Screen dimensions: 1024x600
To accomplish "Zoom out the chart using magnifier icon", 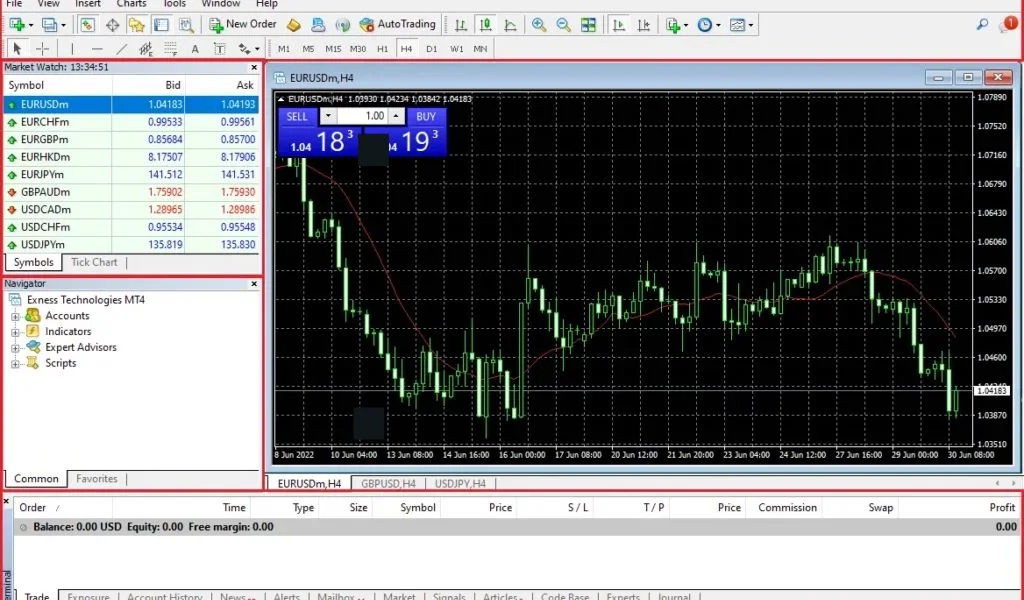I will click(563, 24).
